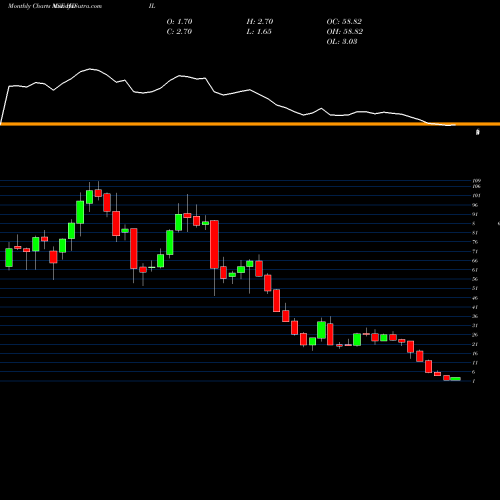Select the last green candle near price 1
500x500 pixels.
pyautogui.click(x=455, y=379)
